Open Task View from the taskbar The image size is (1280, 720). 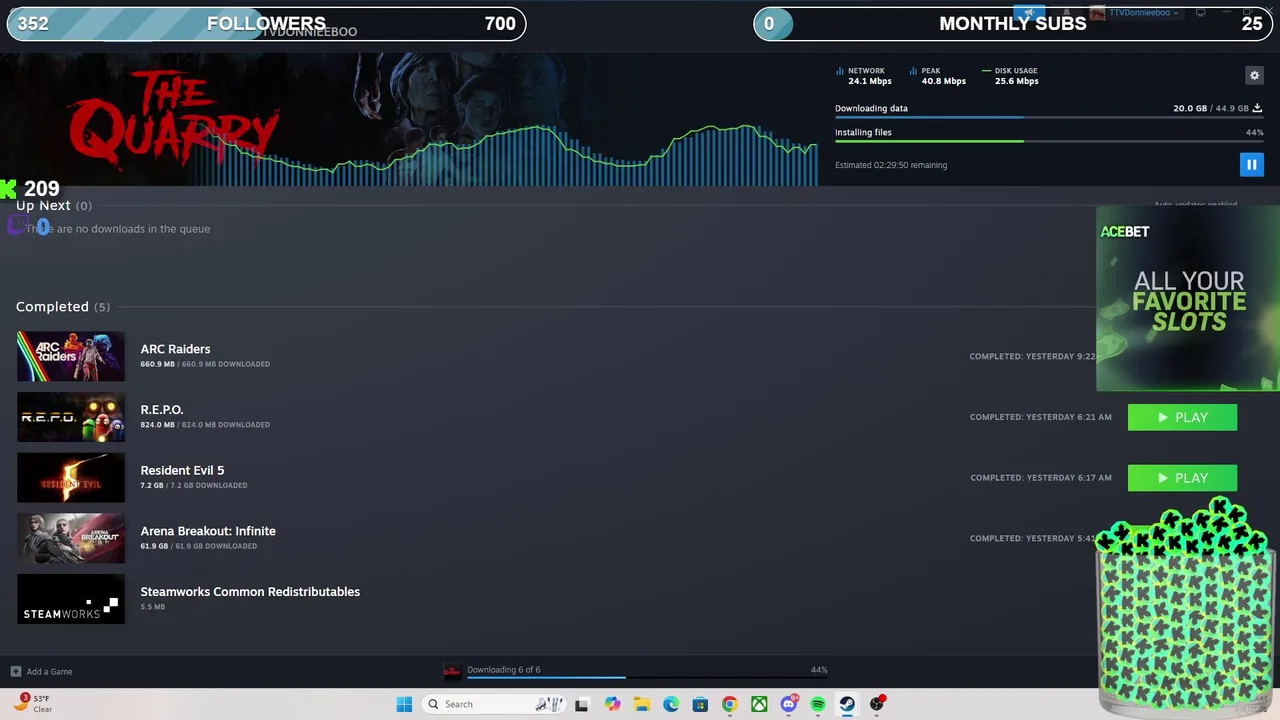tap(582, 704)
